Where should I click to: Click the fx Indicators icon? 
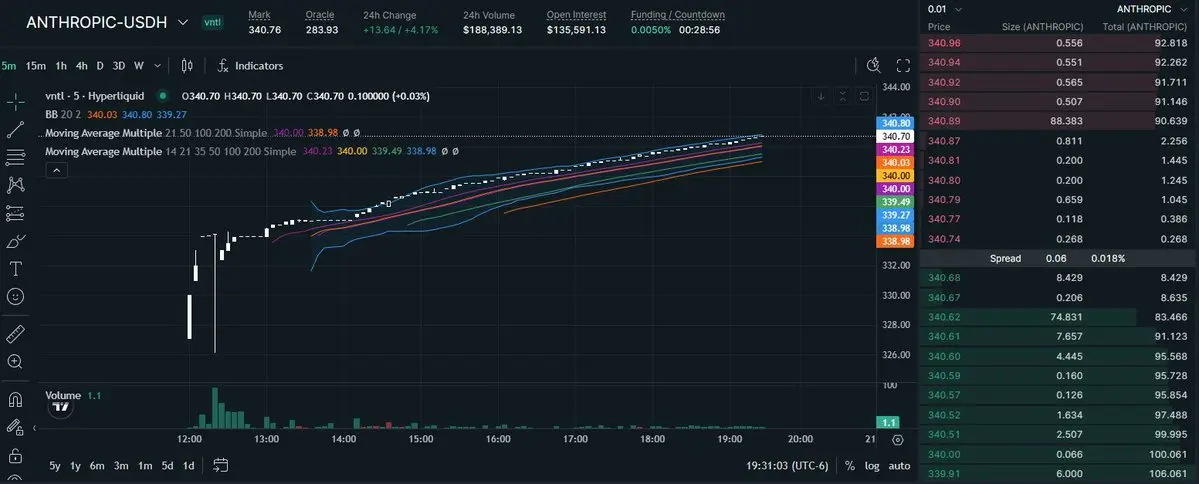point(223,66)
